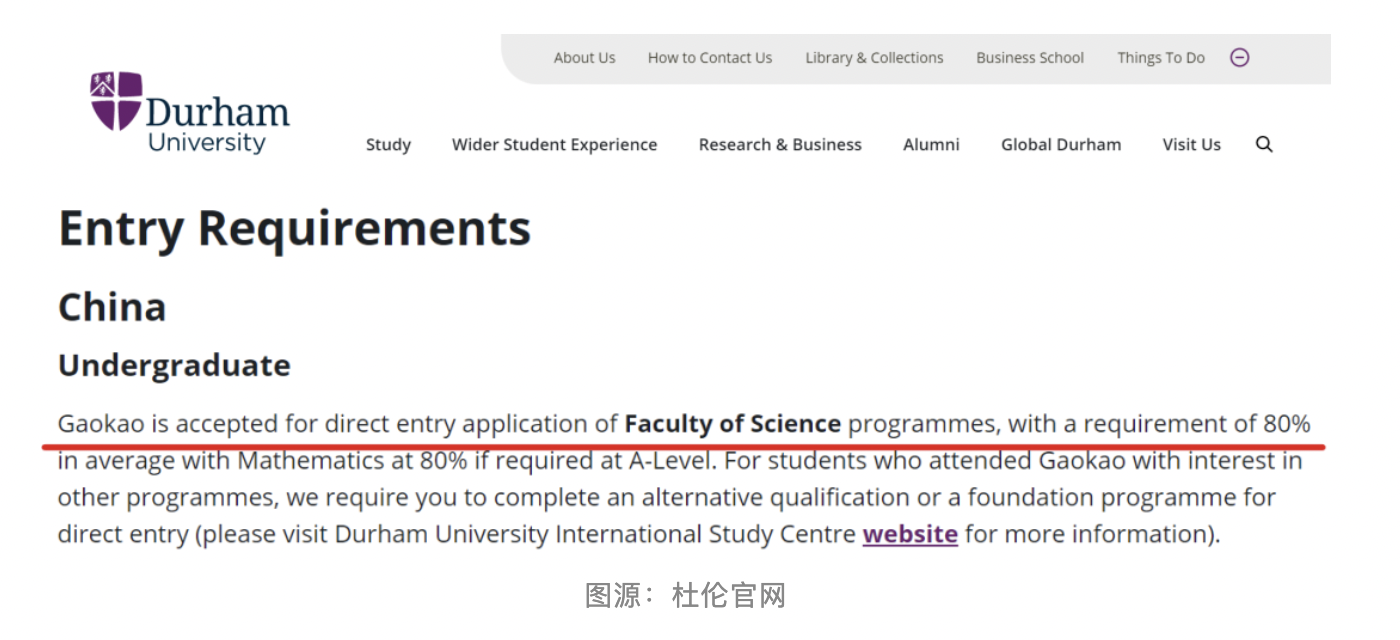Open the search magnifier icon
Viewport: 1400px width, 640px height.
tap(1264, 145)
